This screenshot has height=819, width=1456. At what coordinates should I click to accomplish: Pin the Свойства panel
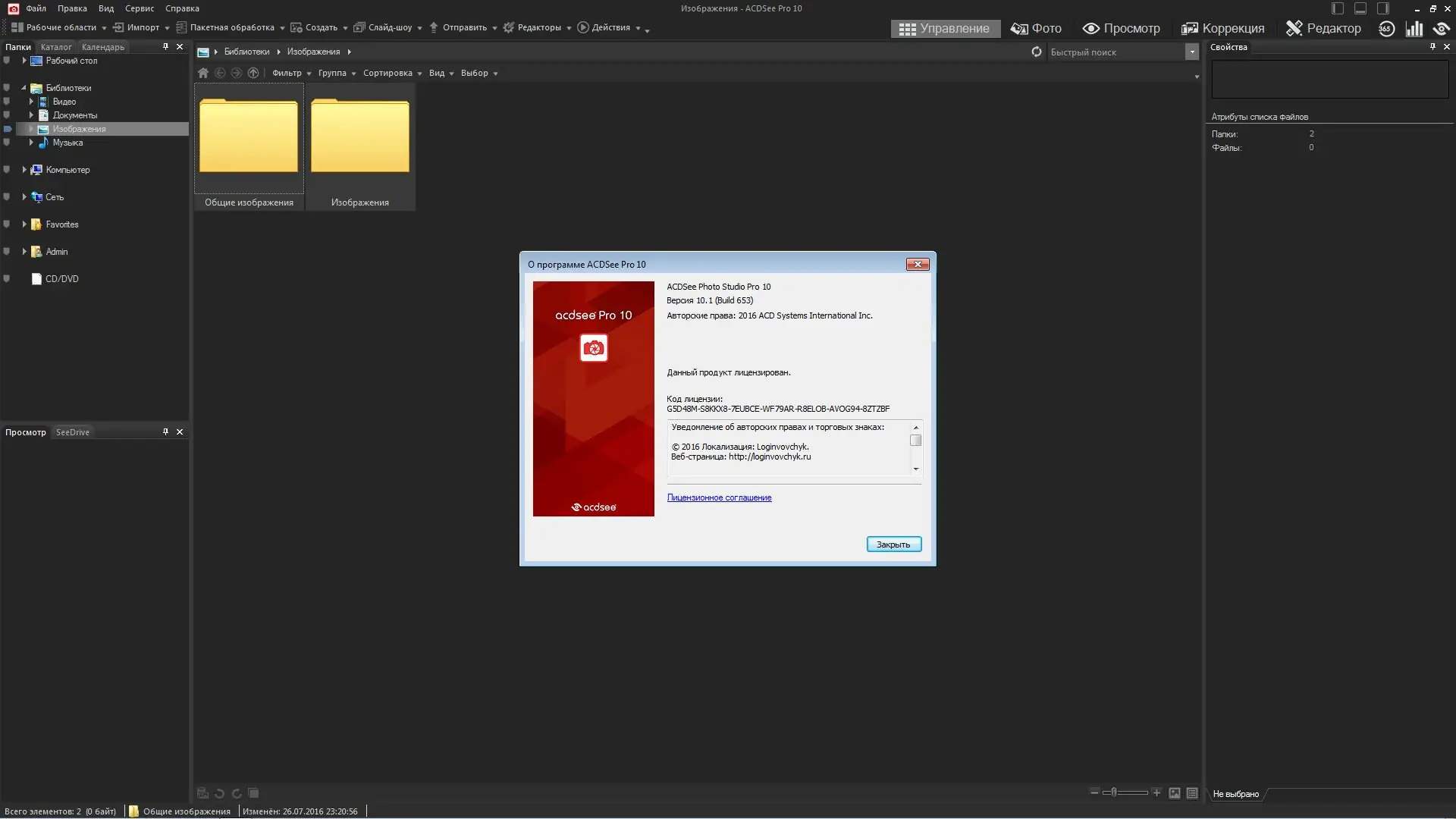pos(1432,46)
